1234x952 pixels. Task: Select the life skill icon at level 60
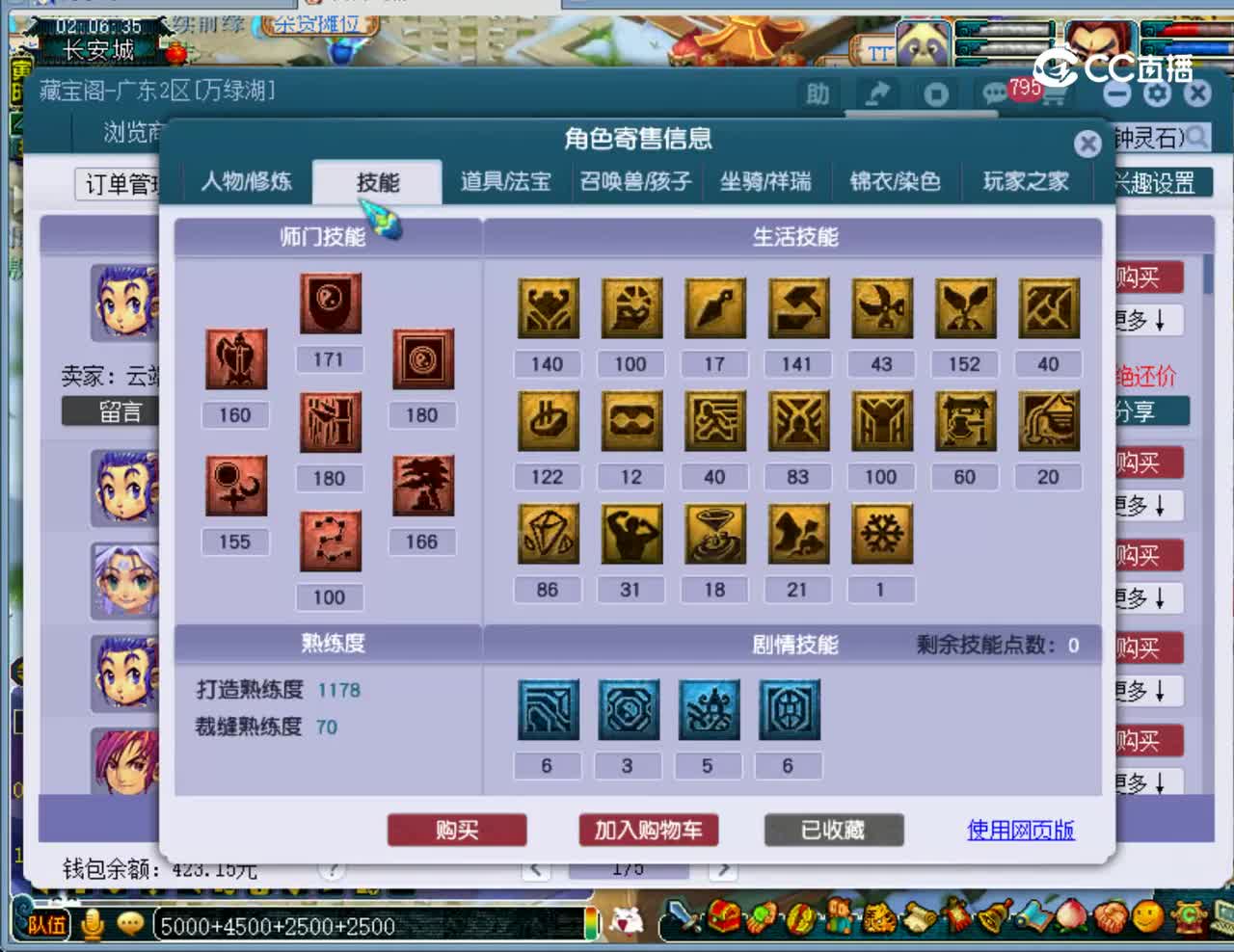click(x=965, y=421)
